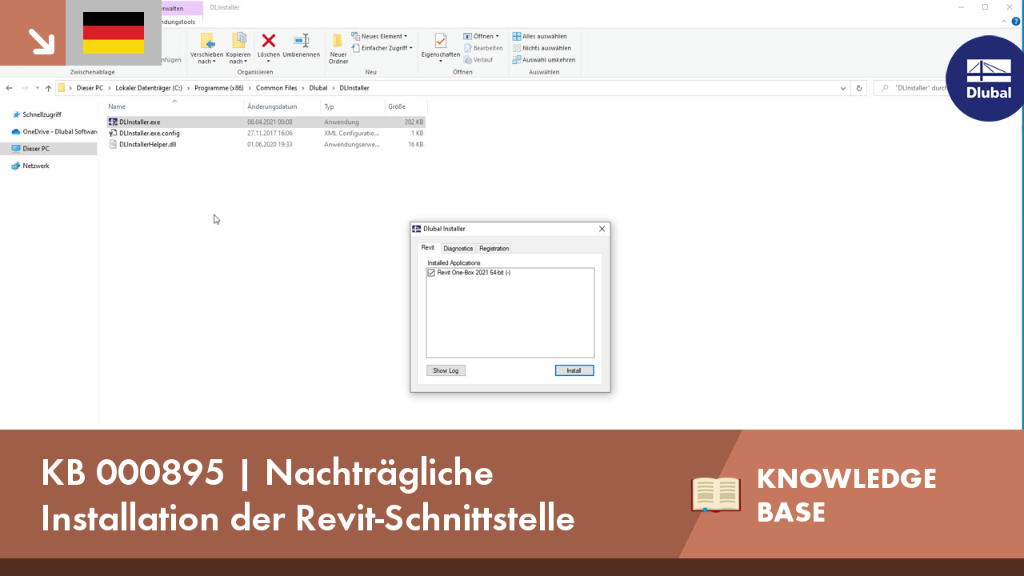Expand the Neues Element dropdown

[379, 37]
